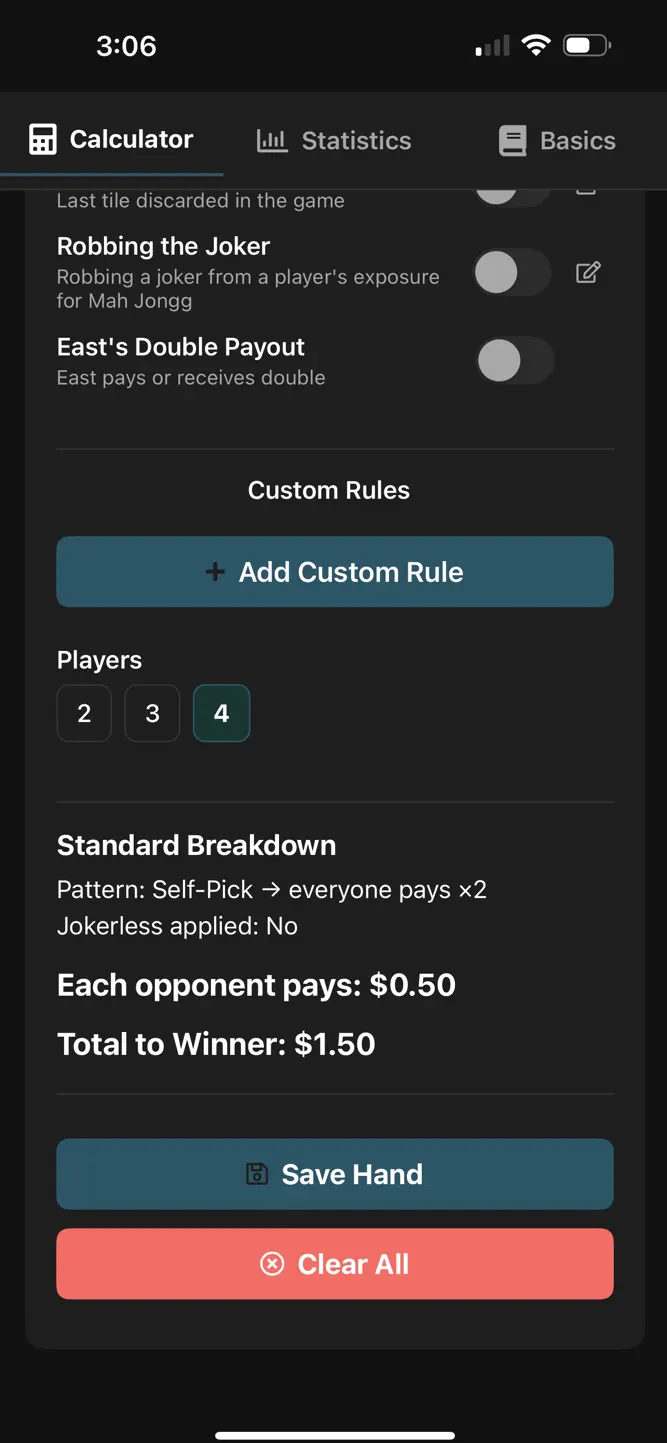Tap the Basics book icon

tap(512, 141)
